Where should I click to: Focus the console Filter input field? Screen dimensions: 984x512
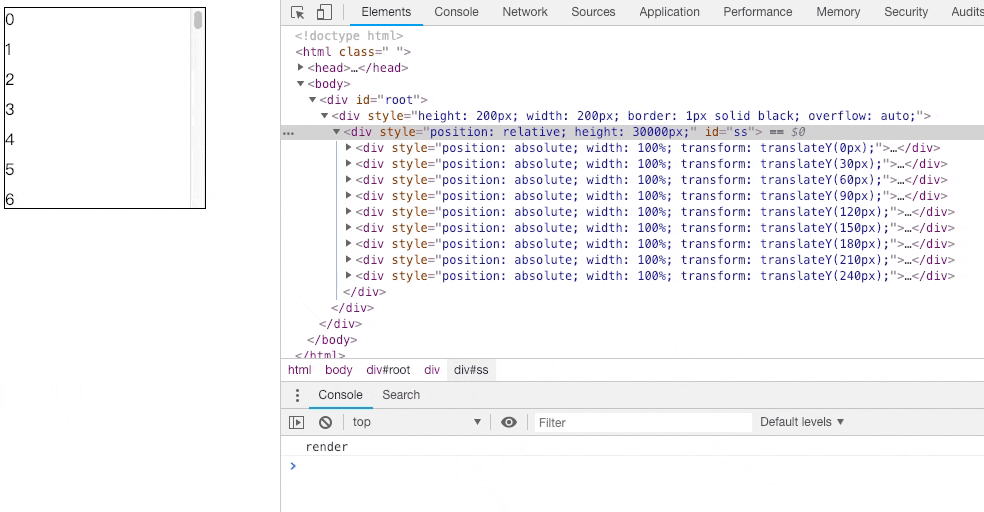coord(642,422)
